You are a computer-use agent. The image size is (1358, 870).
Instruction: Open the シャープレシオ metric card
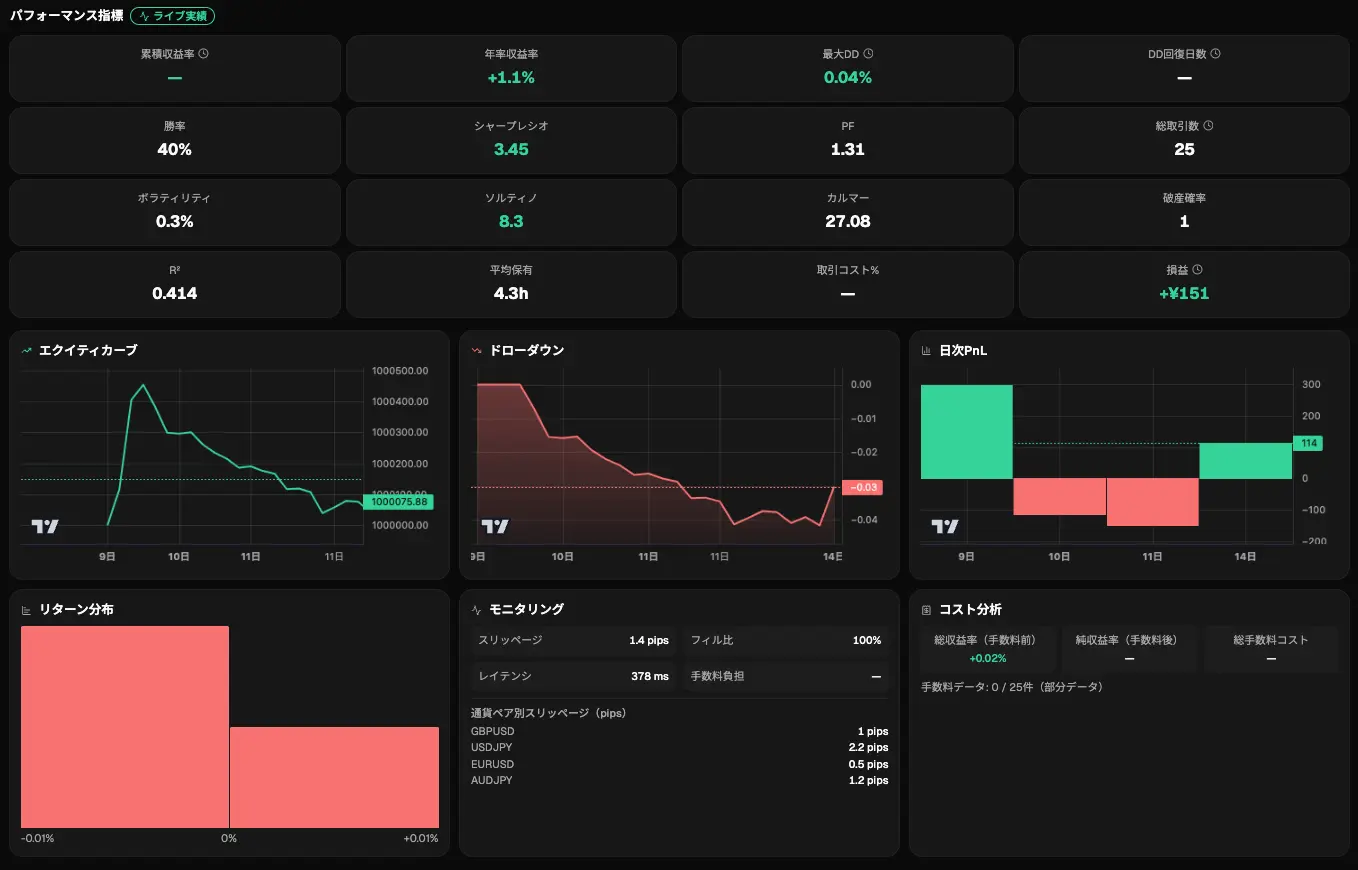(x=511, y=140)
